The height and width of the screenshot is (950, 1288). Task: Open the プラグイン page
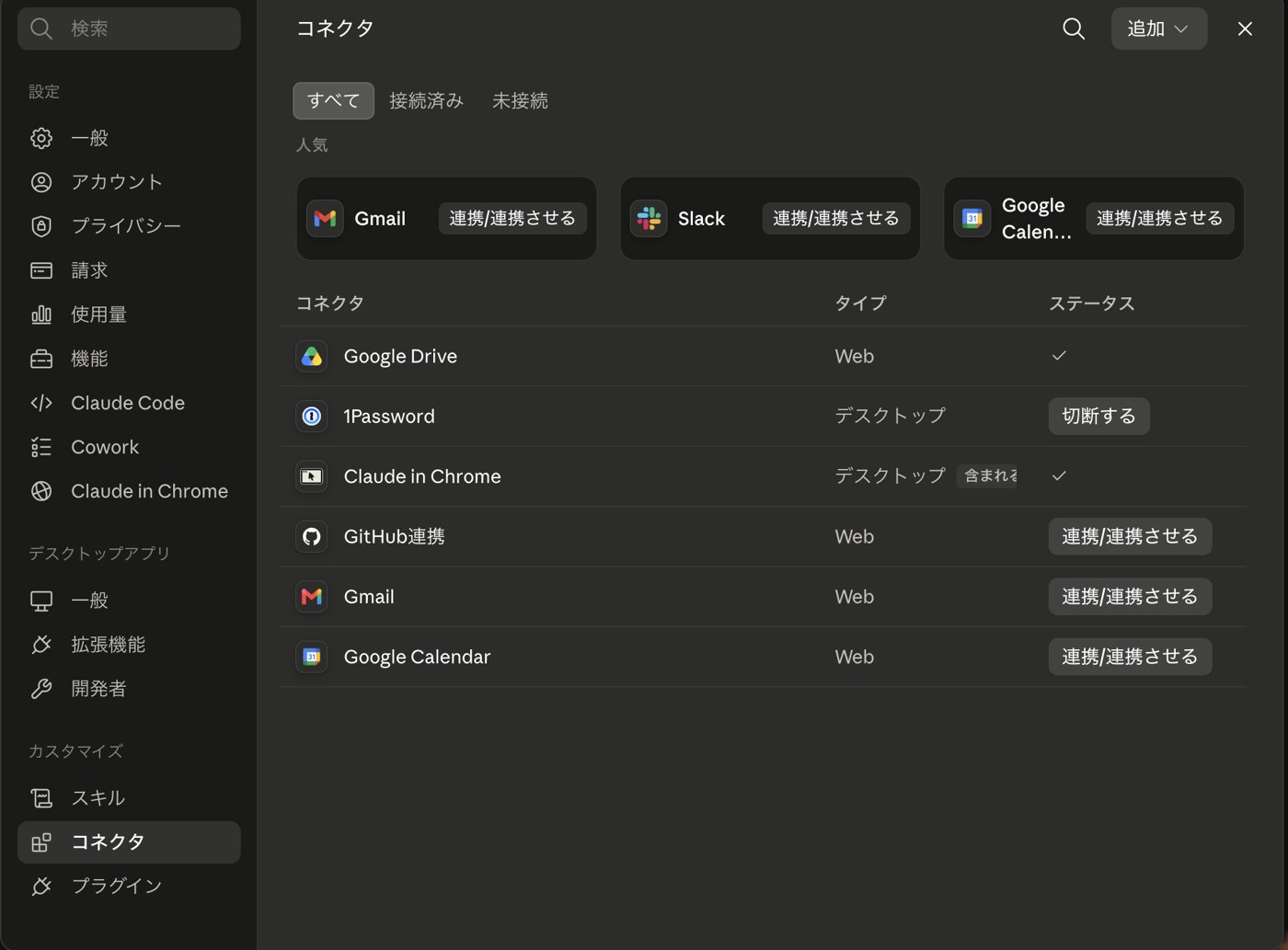click(129, 887)
